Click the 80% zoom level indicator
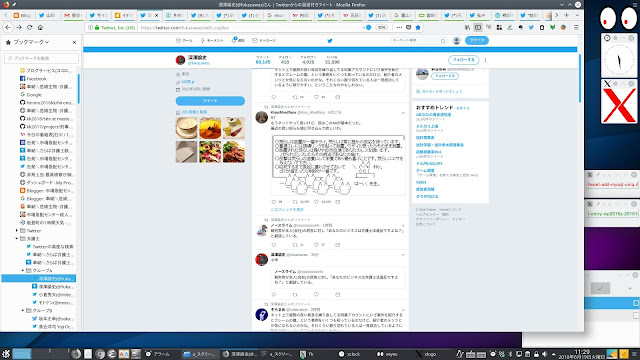Screen dimensions: 640x360 pyautogui.click(x=381, y=27)
